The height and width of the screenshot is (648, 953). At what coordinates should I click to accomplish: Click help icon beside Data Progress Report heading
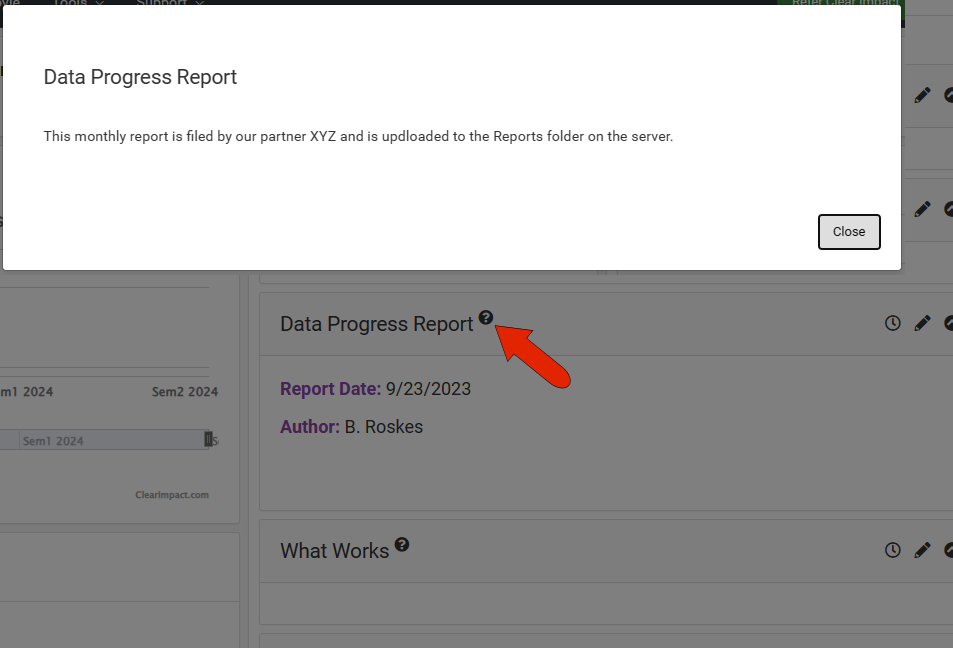486,317
